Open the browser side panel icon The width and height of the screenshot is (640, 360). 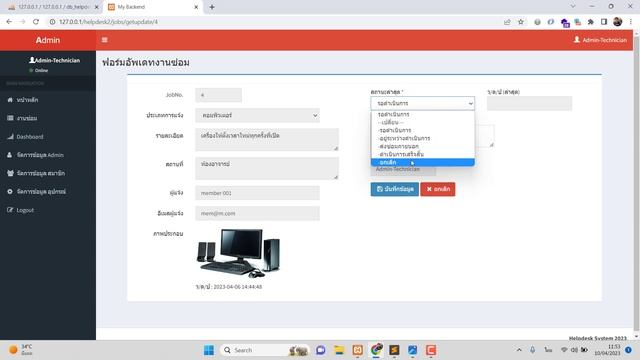coord(604,22)
